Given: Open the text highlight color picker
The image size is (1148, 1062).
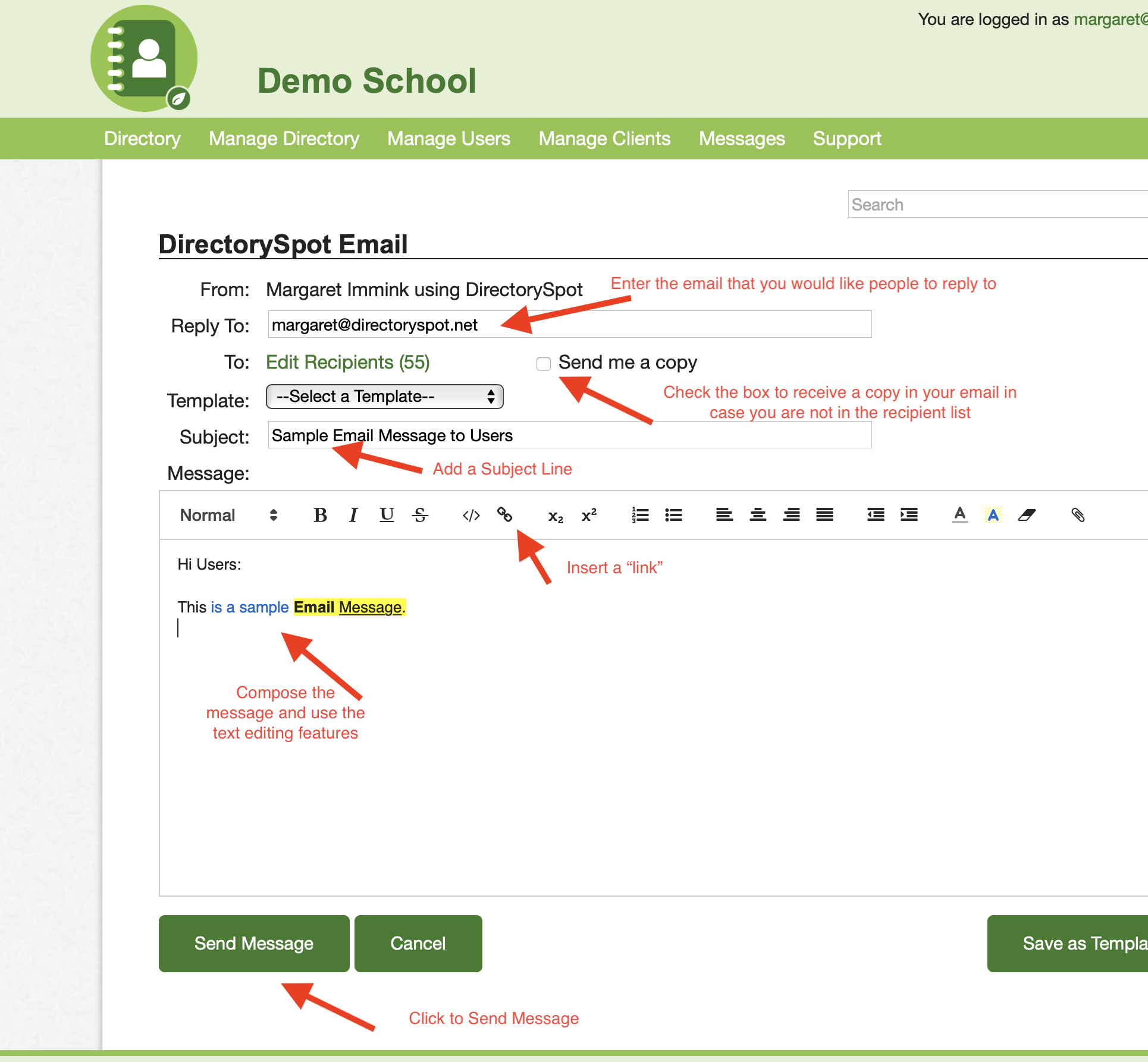Looking at the screenshot, I should [x=993, y=515].
